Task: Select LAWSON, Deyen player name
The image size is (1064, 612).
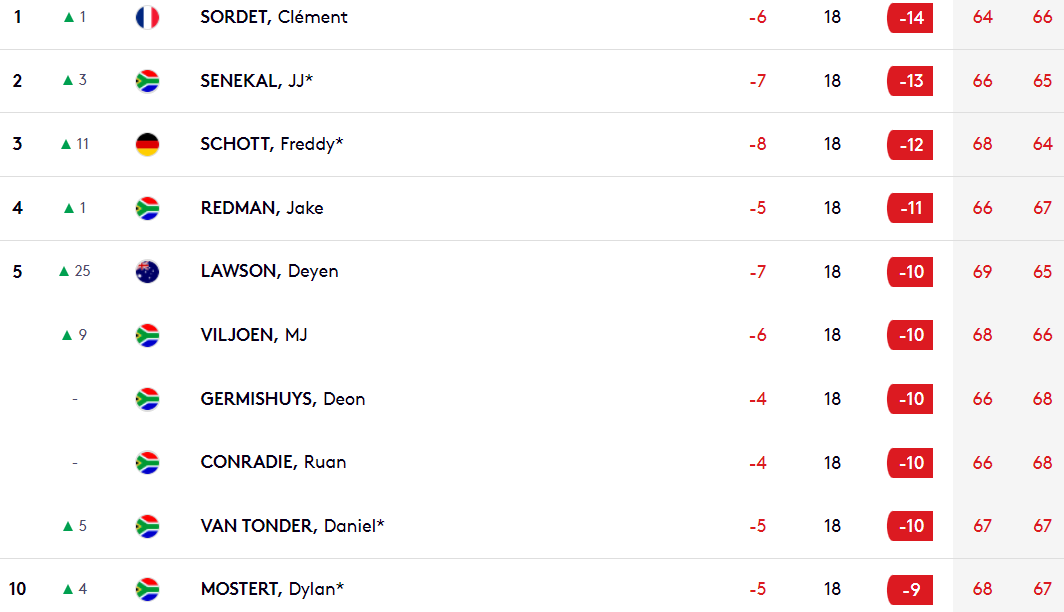Action: [269, 271]
